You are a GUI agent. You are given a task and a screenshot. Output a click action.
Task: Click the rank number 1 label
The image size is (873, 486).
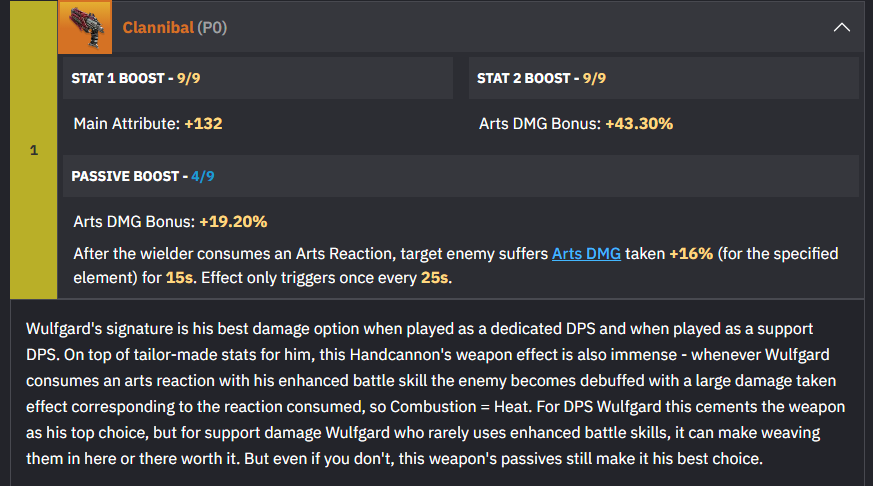point(34,150)
